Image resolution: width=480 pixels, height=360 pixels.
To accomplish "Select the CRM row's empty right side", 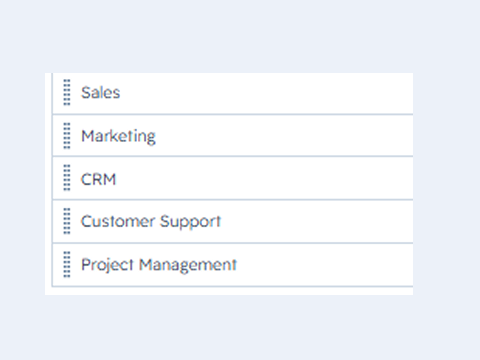I will pos(267,178).
